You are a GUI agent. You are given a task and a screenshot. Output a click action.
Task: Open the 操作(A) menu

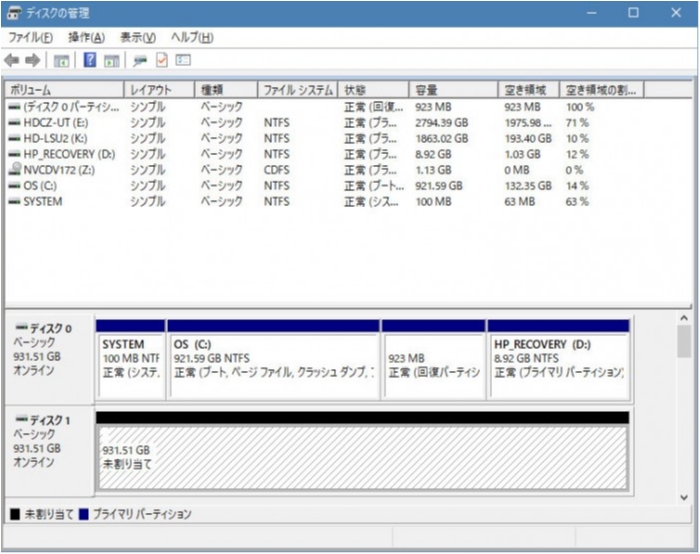click(x=86, y=38)
